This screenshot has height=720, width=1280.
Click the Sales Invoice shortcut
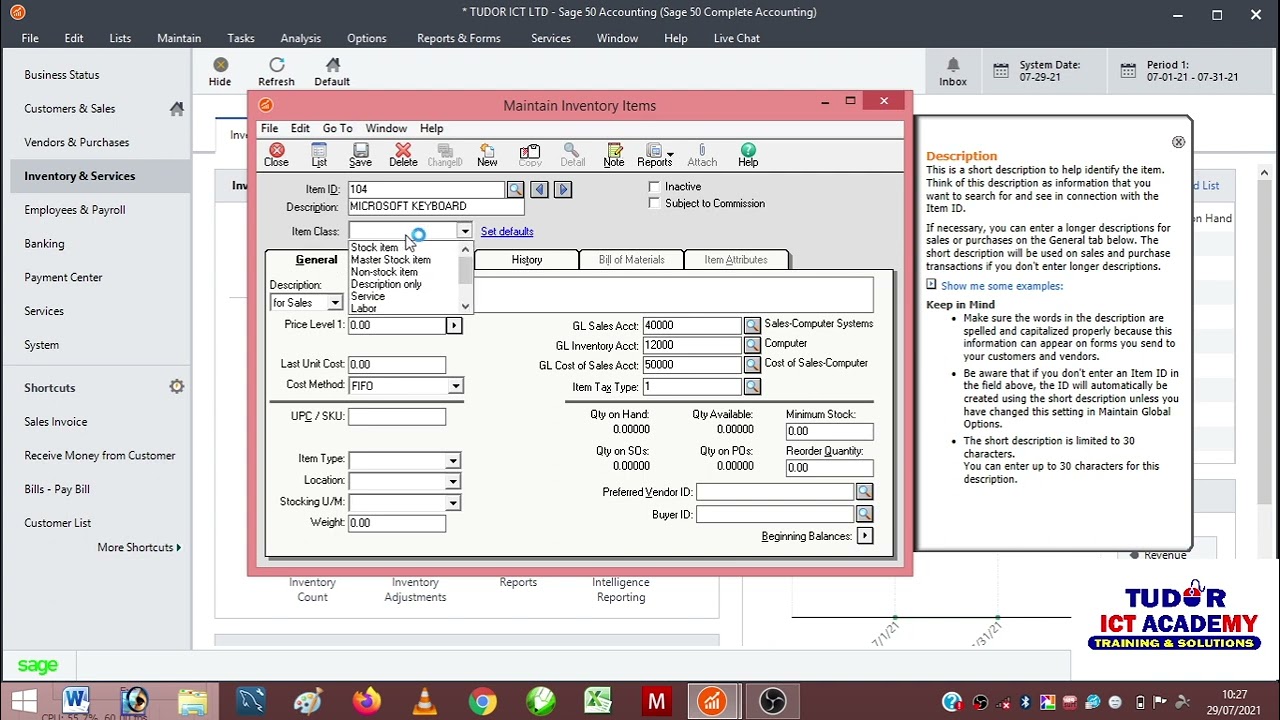[56, 422]
